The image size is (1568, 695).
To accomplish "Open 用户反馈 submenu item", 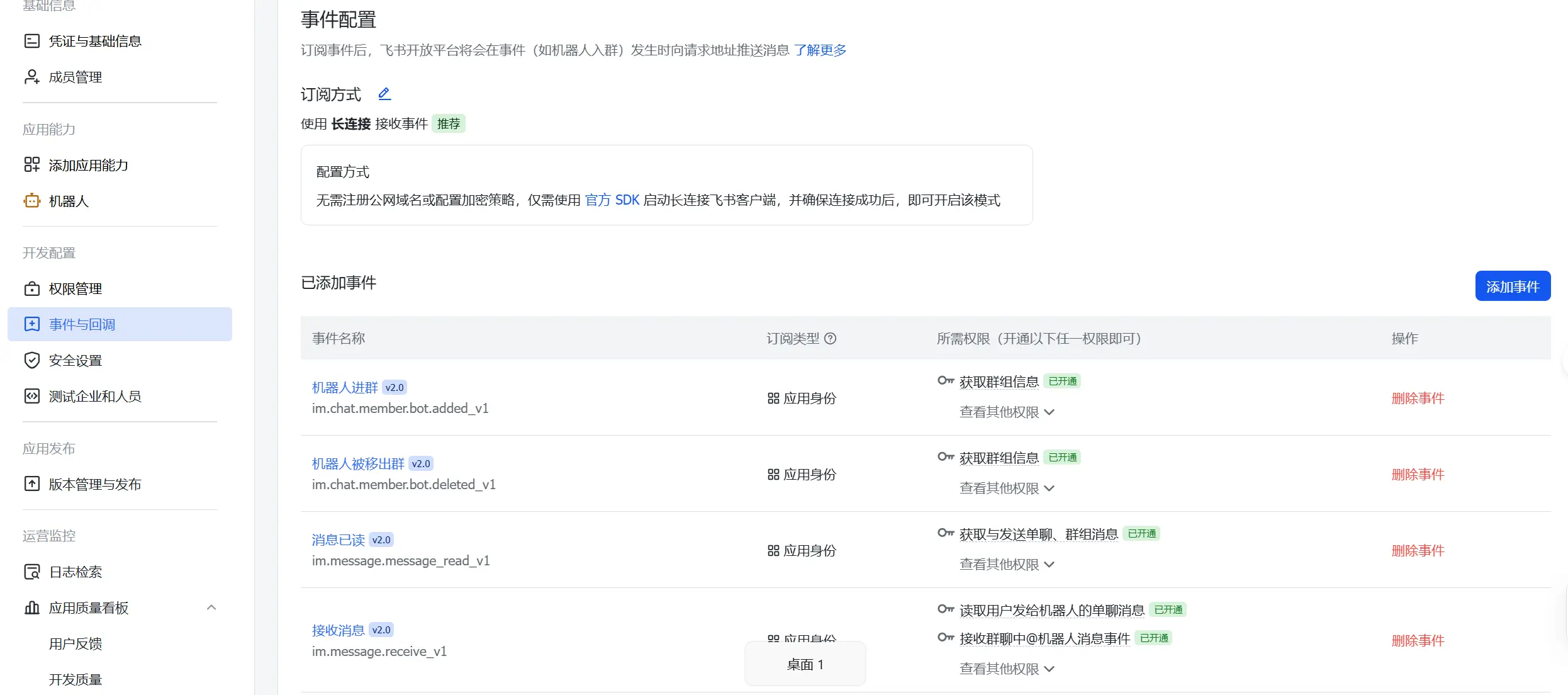I will pos(76,643).
